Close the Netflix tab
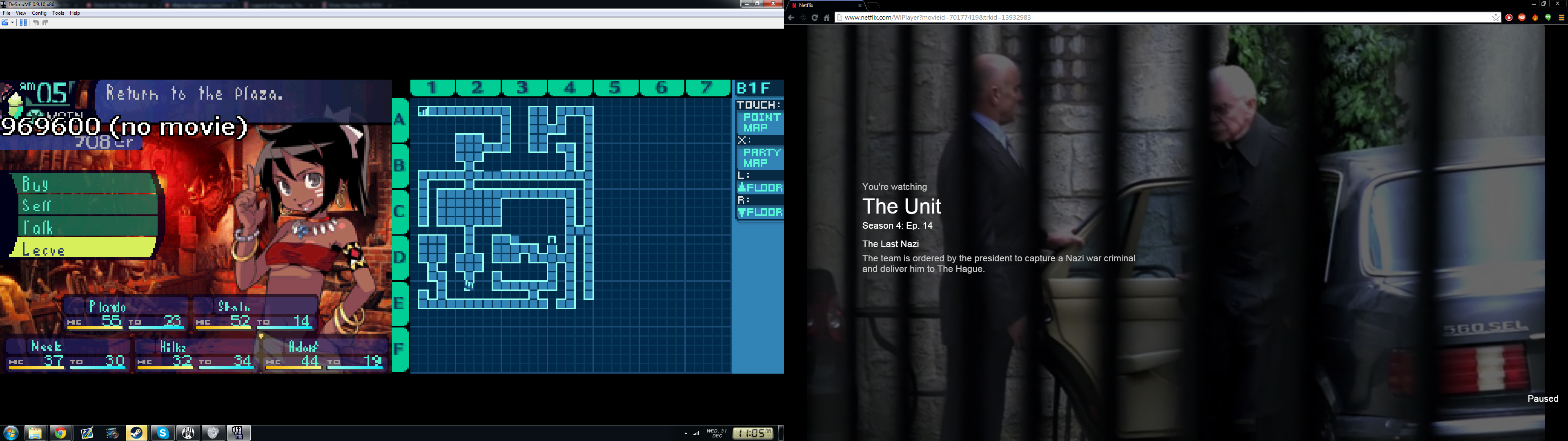The width and height of the screenshot is (1568, 441). point(860,5)
